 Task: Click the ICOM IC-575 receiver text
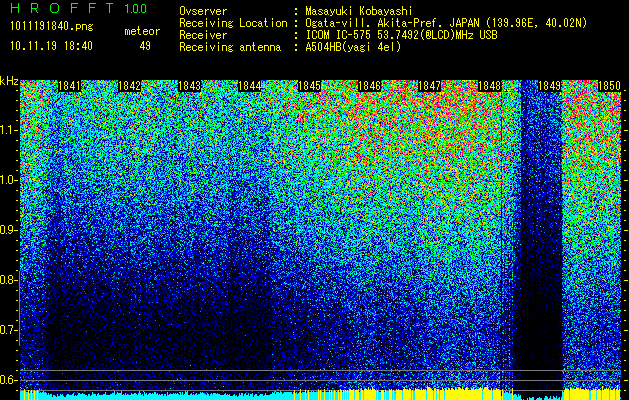401,35
